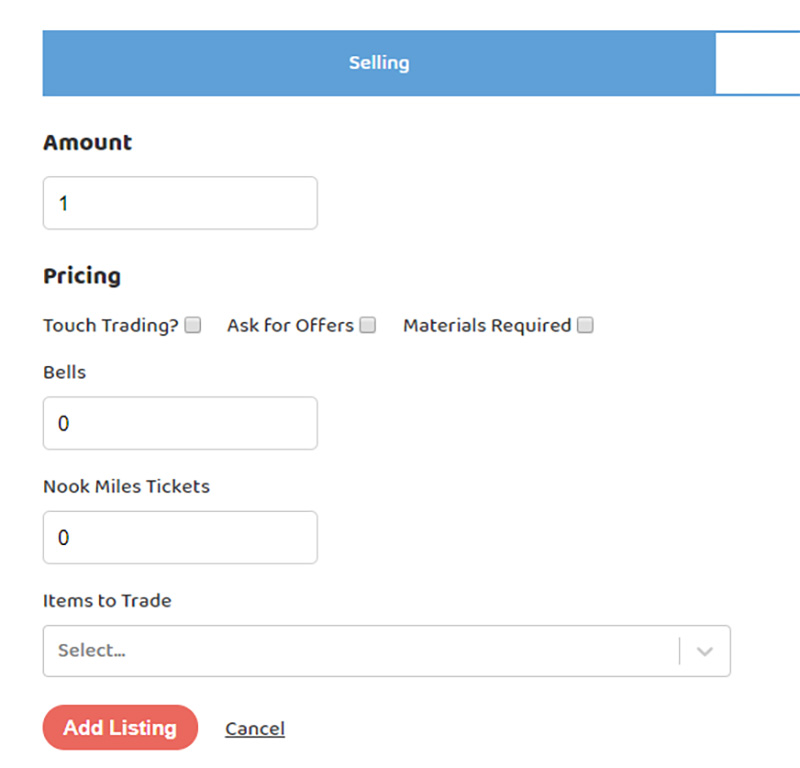
Task: Open the Items to Trade select box
Action: [360, 651]
